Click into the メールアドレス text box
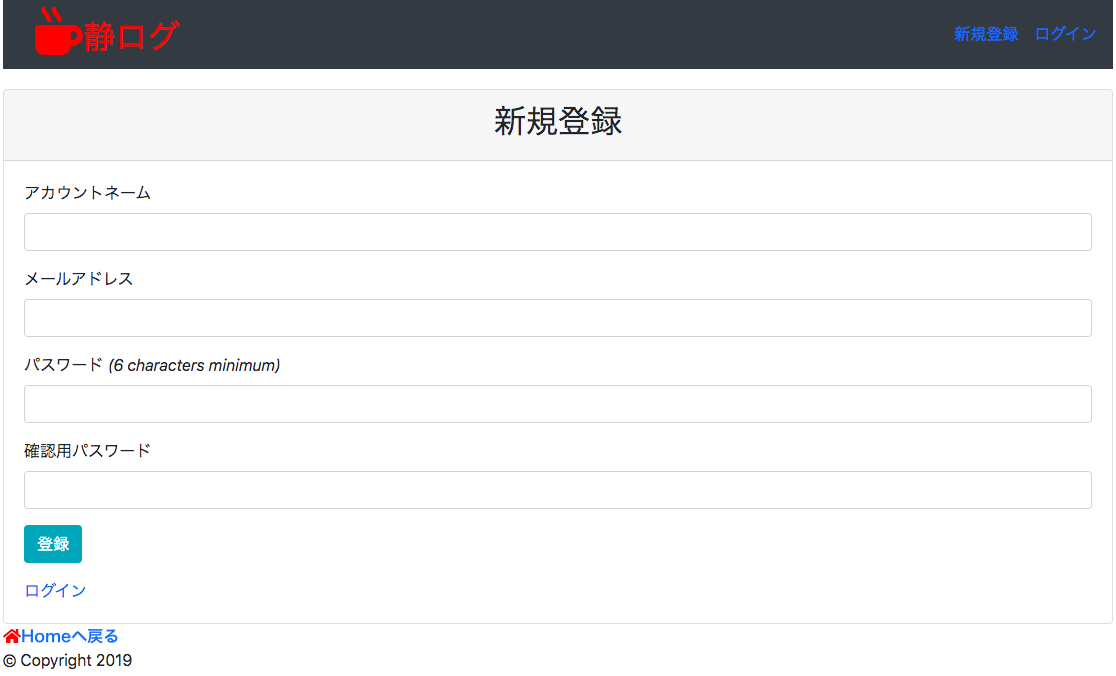Viewport: 1116px width, 676px height. coord(557,318)
